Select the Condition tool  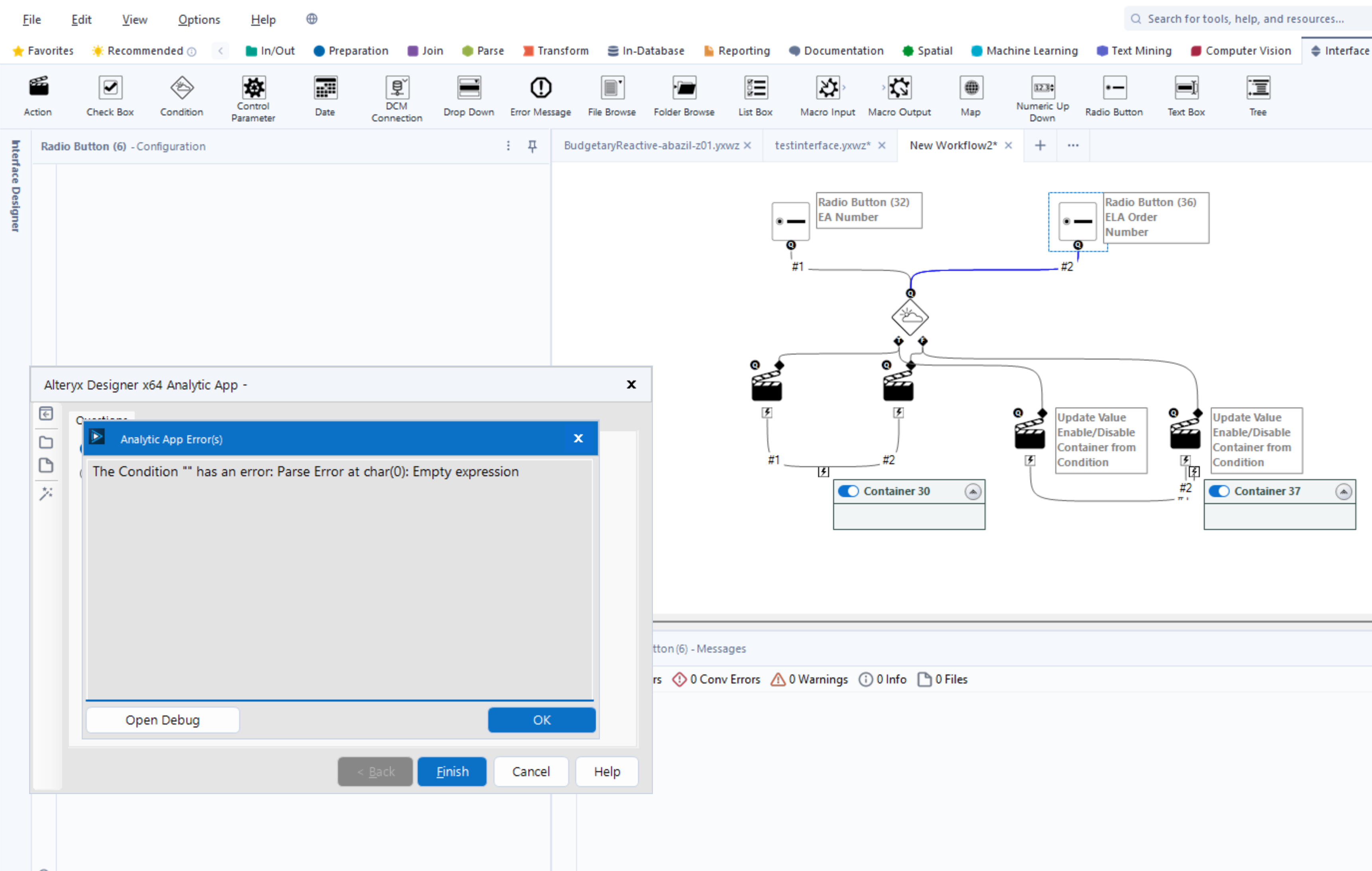point(181,96)
